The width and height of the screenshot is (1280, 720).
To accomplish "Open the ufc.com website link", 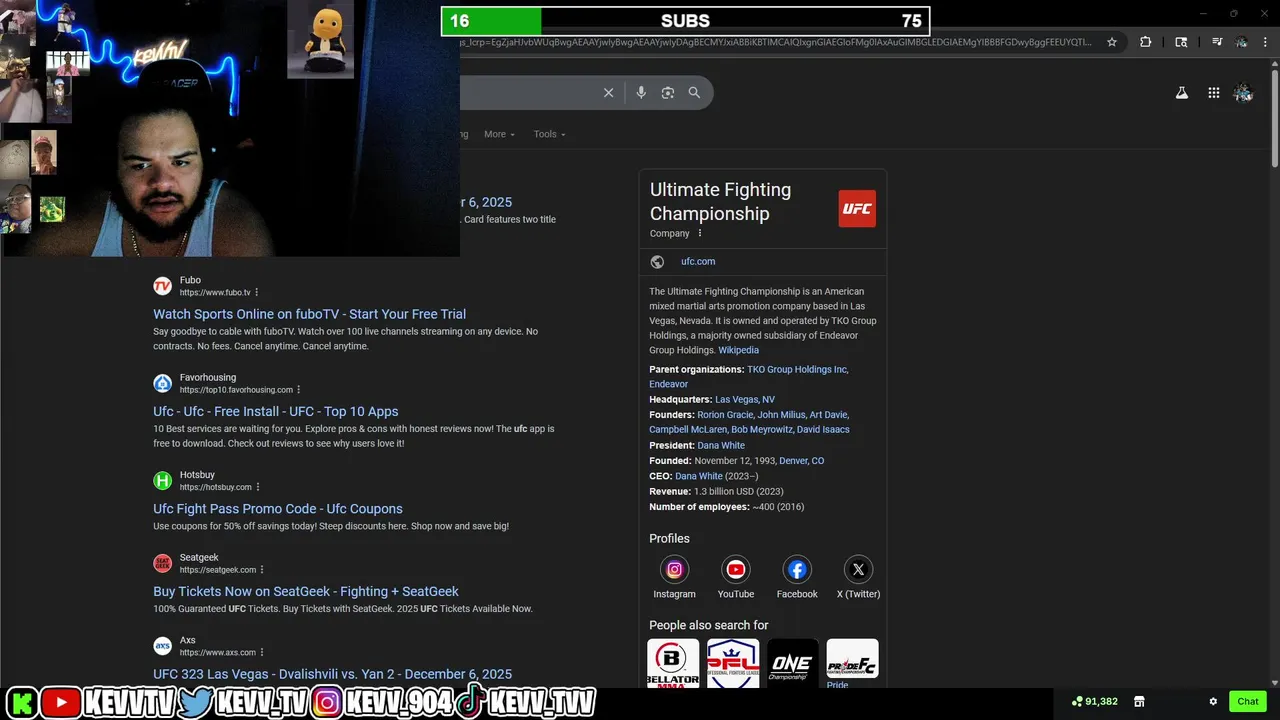I will click(x=698, y=262).
